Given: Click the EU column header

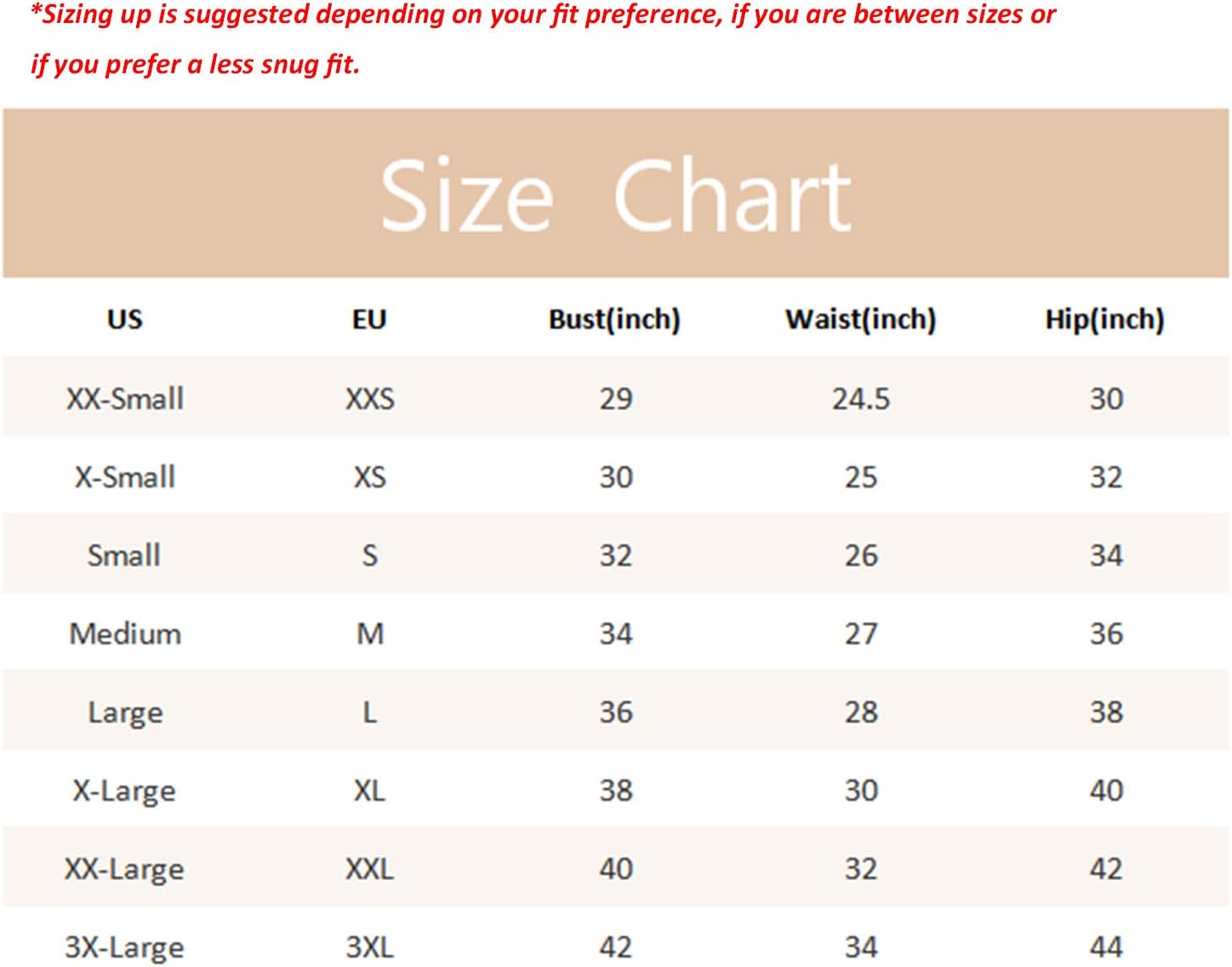Looking at the screenshot, I should click(x=369, y=319).
